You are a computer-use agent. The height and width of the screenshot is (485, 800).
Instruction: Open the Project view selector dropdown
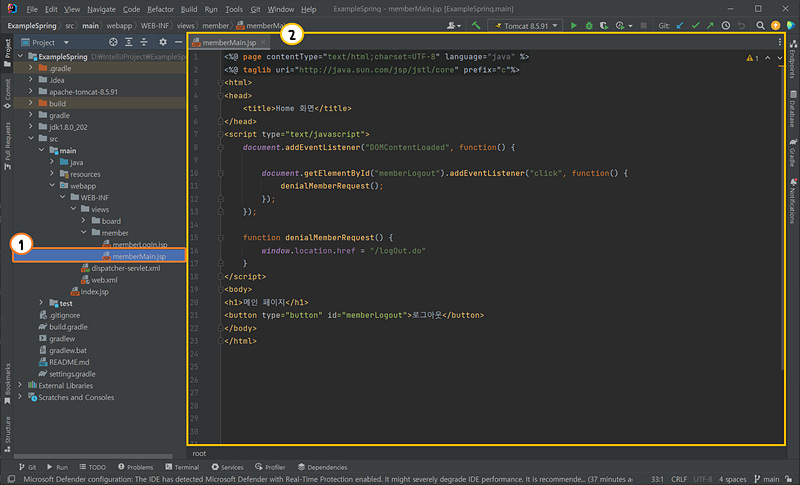click(45, 42)
